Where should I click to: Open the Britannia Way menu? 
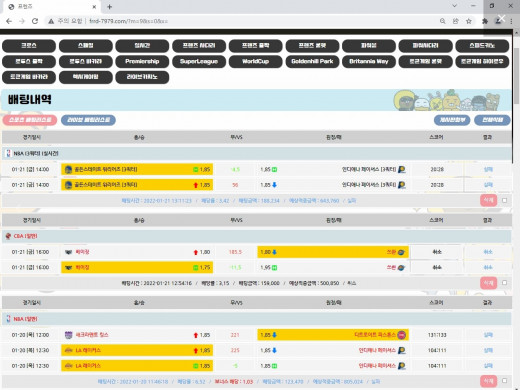point(369,61)
